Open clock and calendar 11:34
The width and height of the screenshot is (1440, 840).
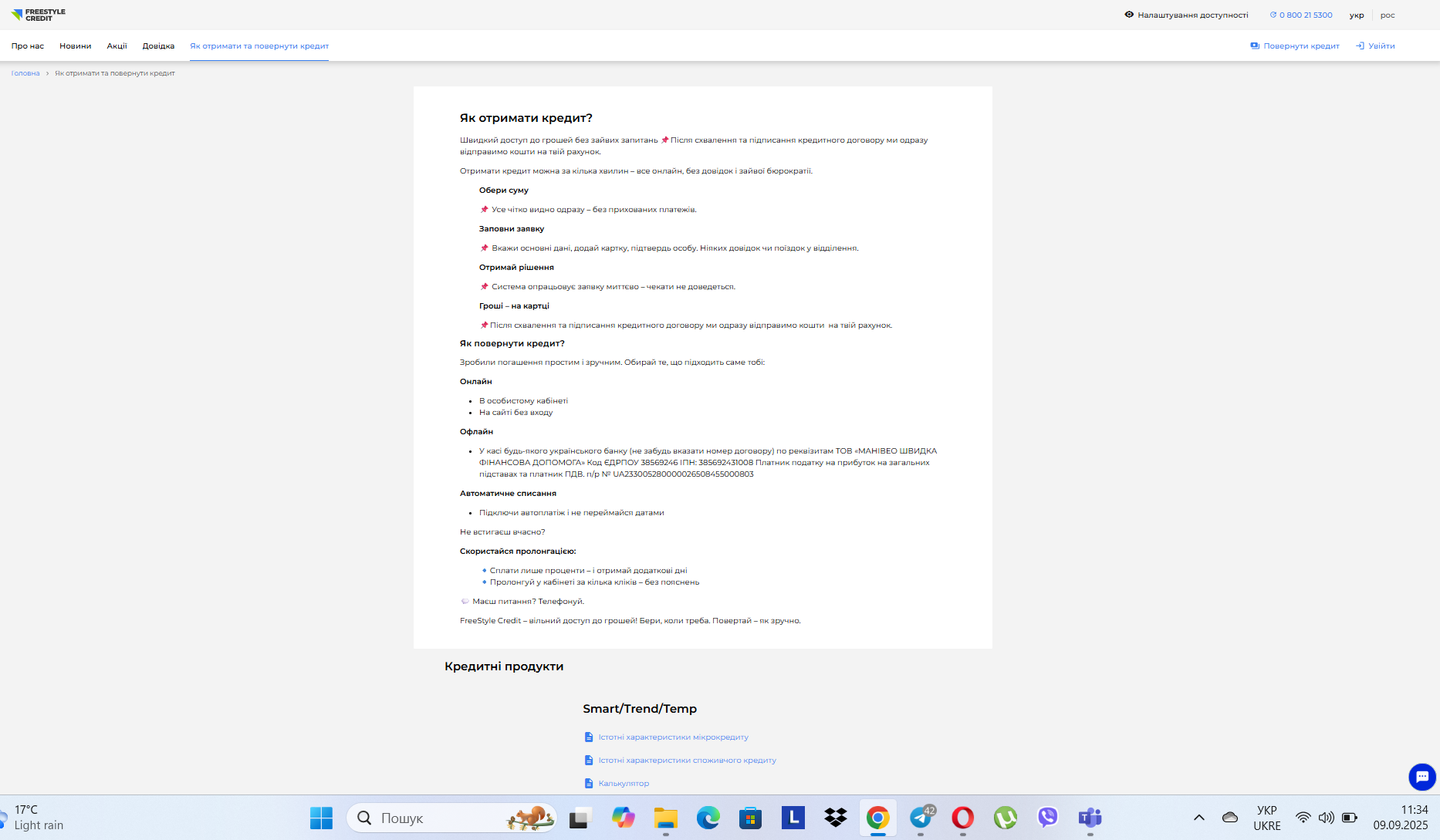1401,818
